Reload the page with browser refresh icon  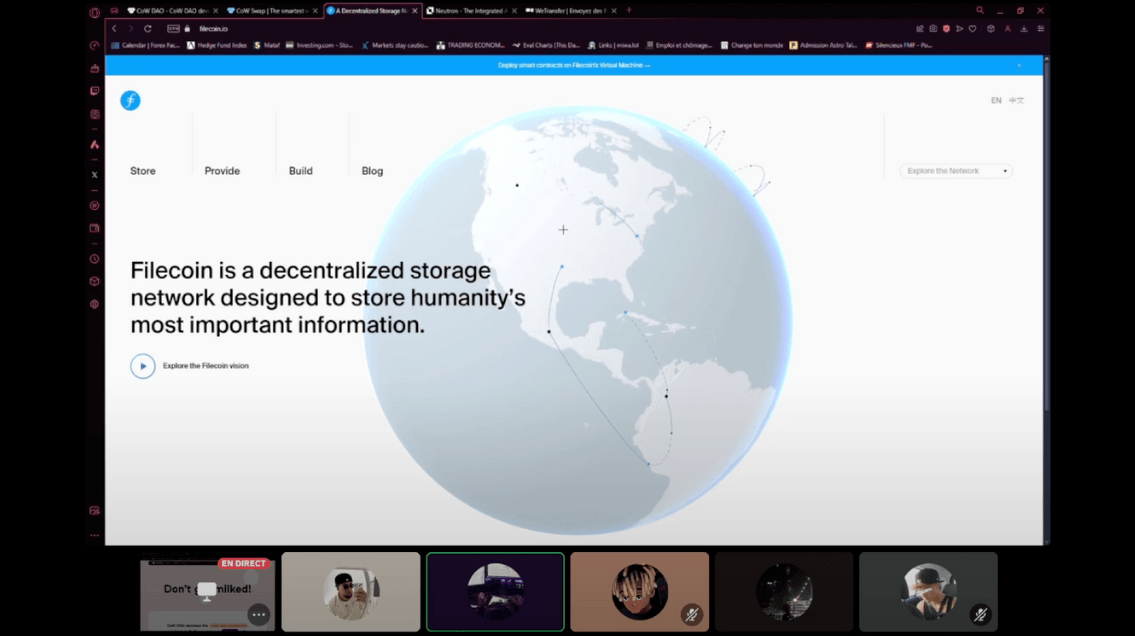click(148, 29)
